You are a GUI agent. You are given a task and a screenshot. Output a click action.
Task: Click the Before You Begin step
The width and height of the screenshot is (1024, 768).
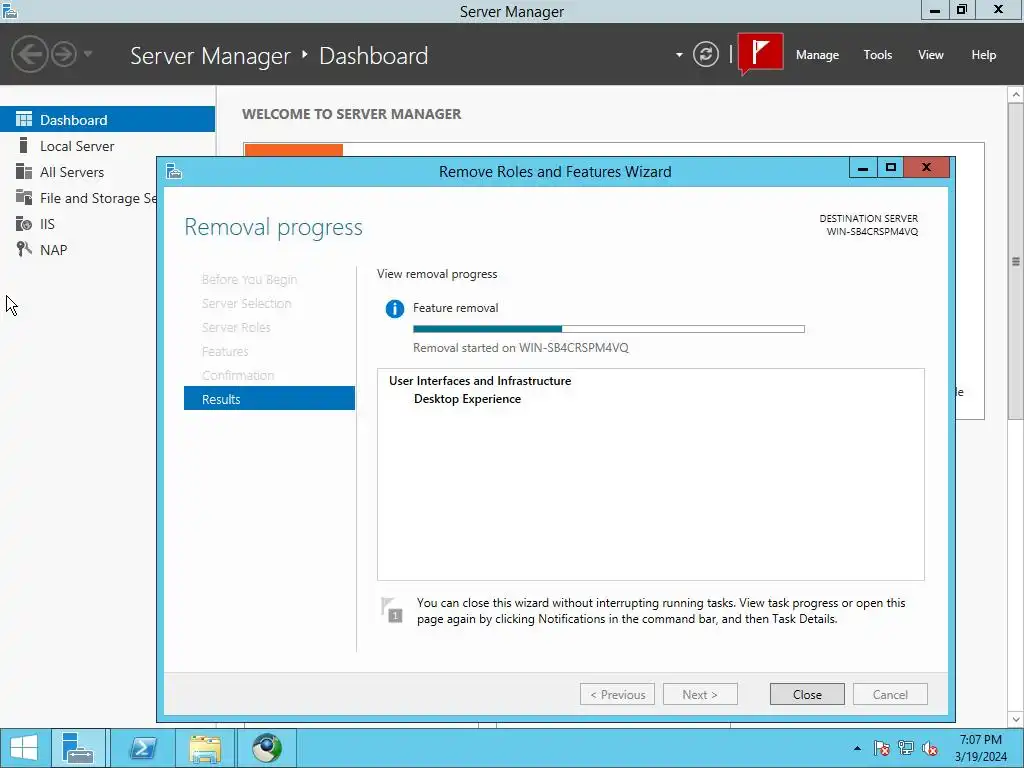click(x=249, y=279)
